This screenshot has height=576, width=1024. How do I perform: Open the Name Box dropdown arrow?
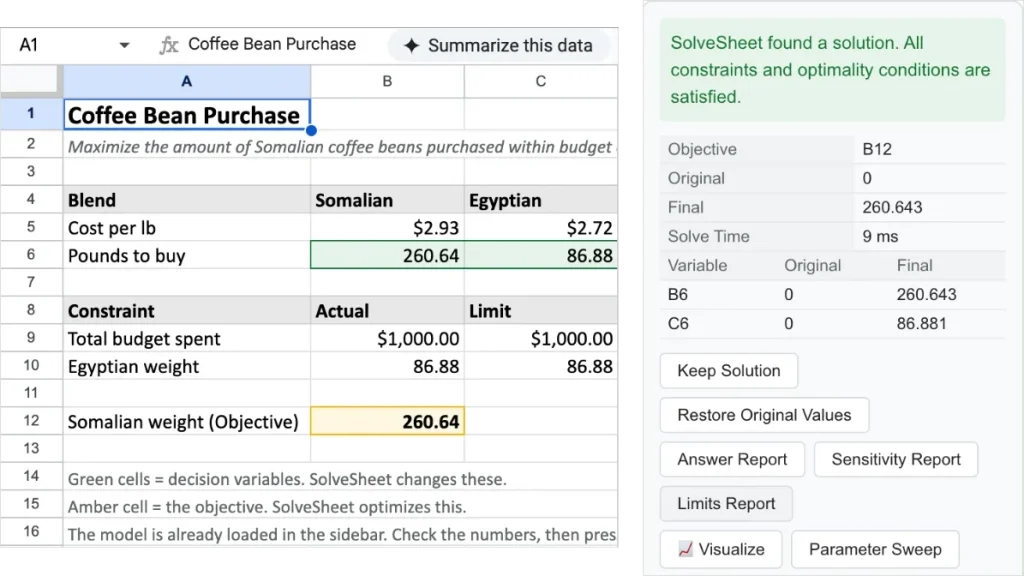[x=124, y=45]
